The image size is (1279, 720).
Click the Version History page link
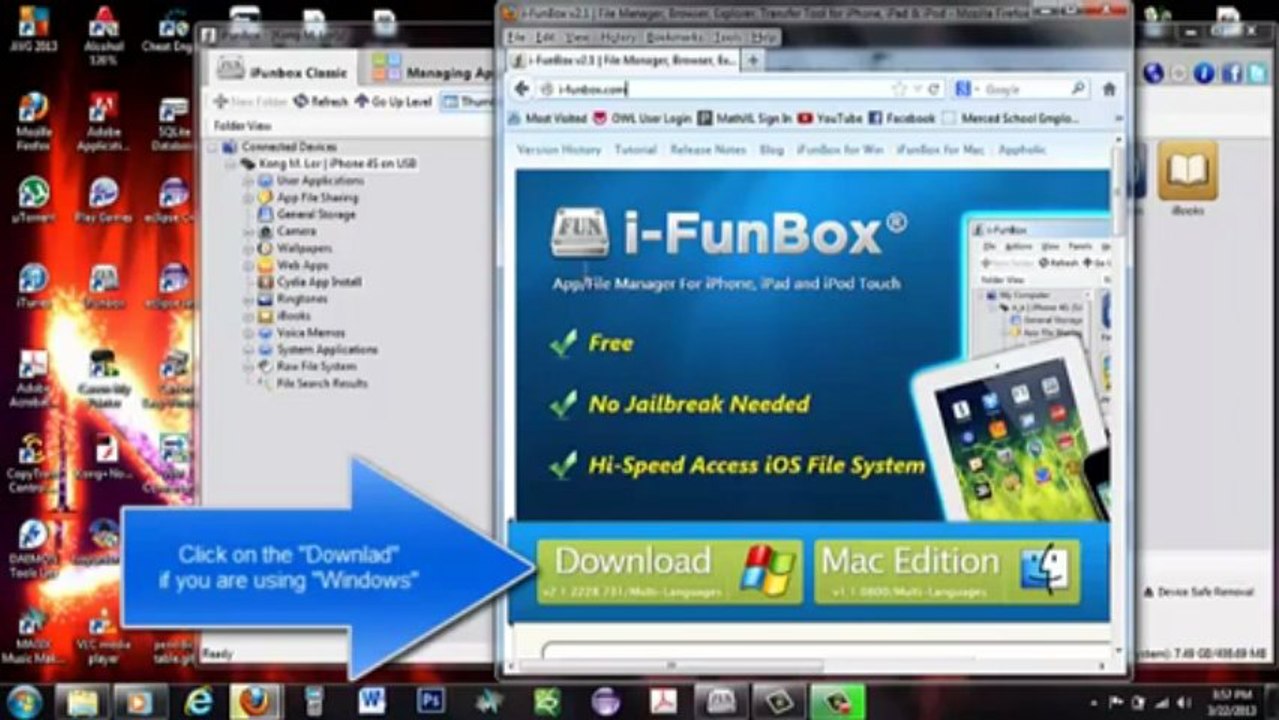click(x=559, y=149)
